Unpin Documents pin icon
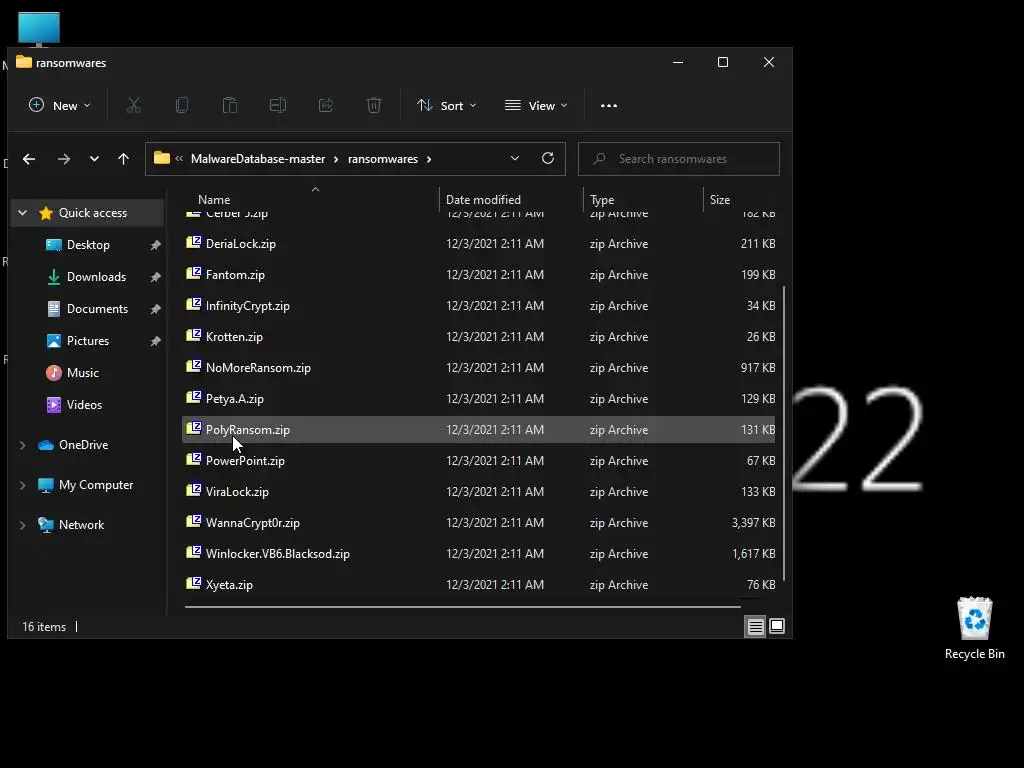Screen dimensions: 1024x768 (x=155, y=309)
